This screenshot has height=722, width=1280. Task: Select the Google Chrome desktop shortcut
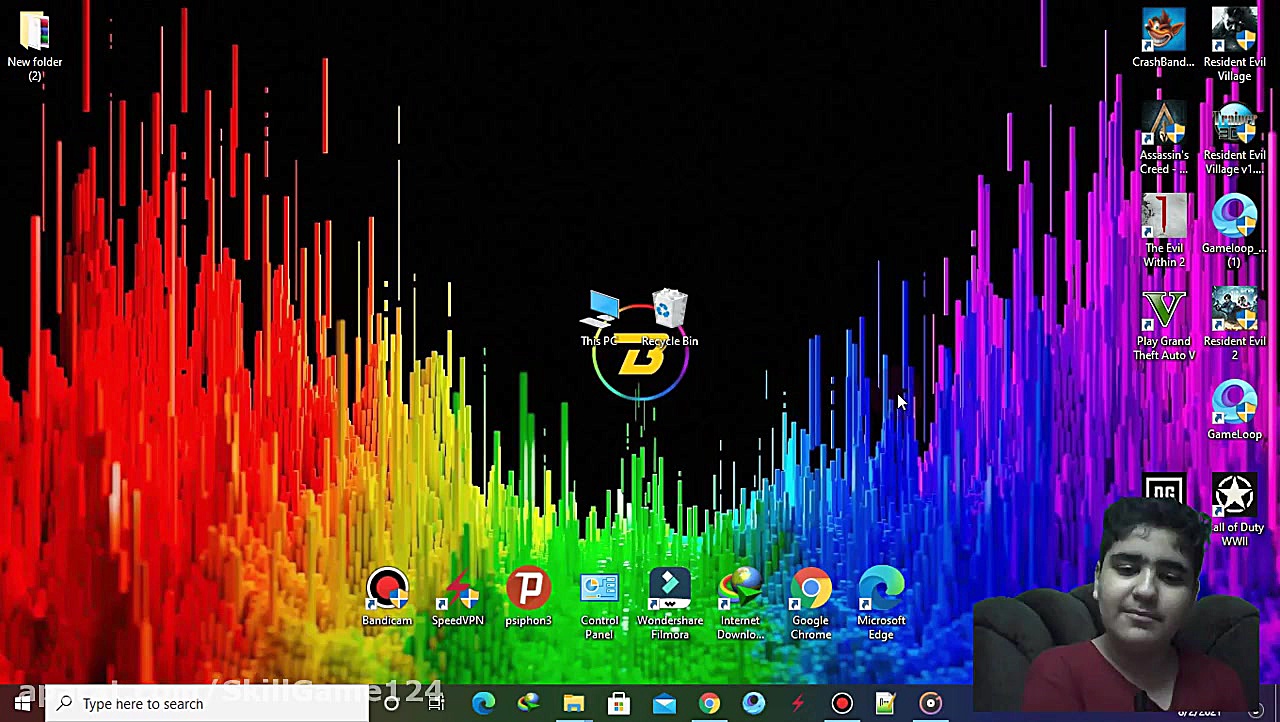point(811,605)
